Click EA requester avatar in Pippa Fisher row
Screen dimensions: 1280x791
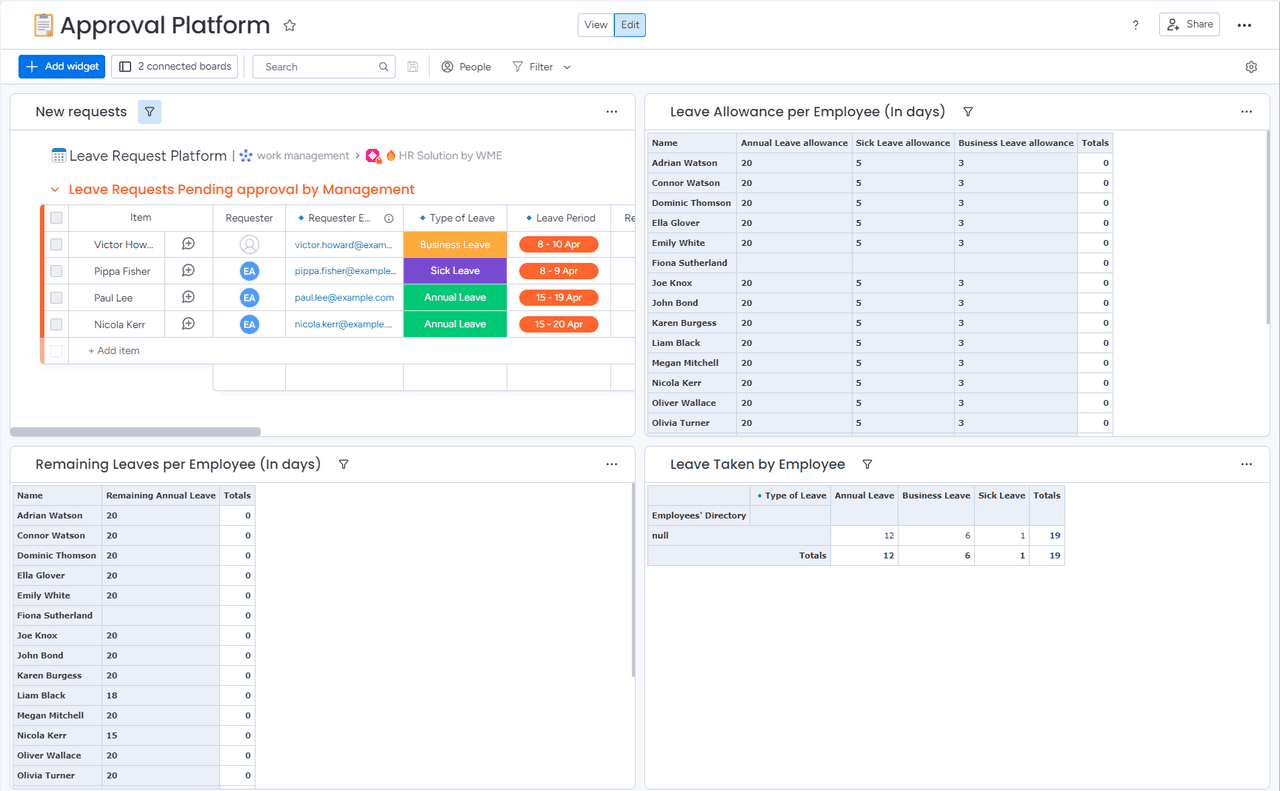pyautogui.click(x=249, y=271)
